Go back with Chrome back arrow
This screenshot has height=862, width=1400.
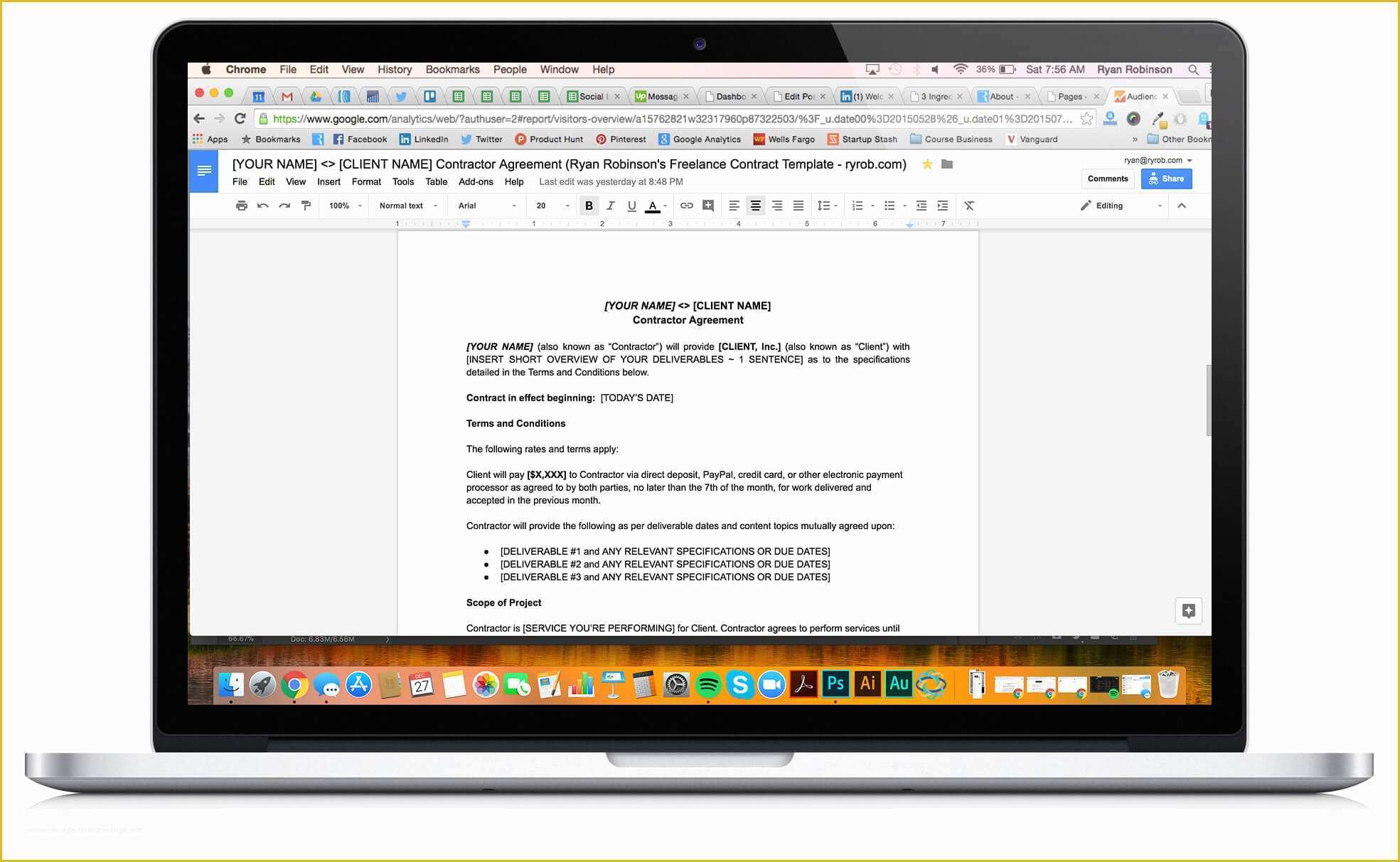(199, 119)
